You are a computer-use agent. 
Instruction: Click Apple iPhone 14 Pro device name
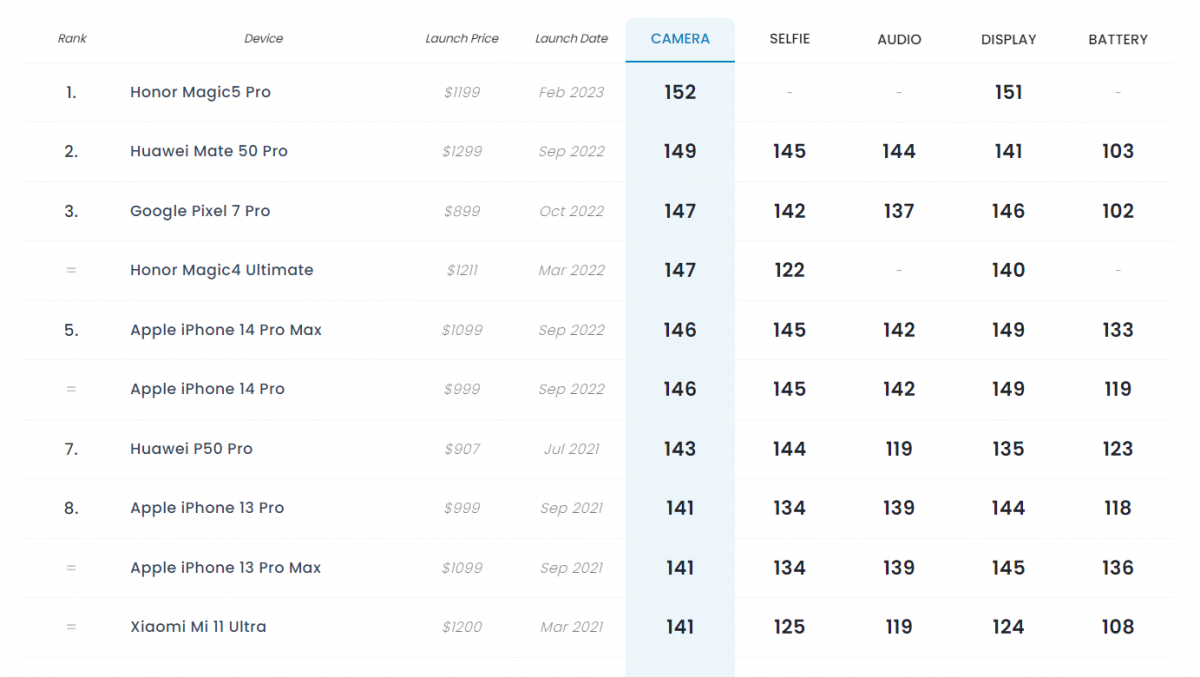point(207,389)
